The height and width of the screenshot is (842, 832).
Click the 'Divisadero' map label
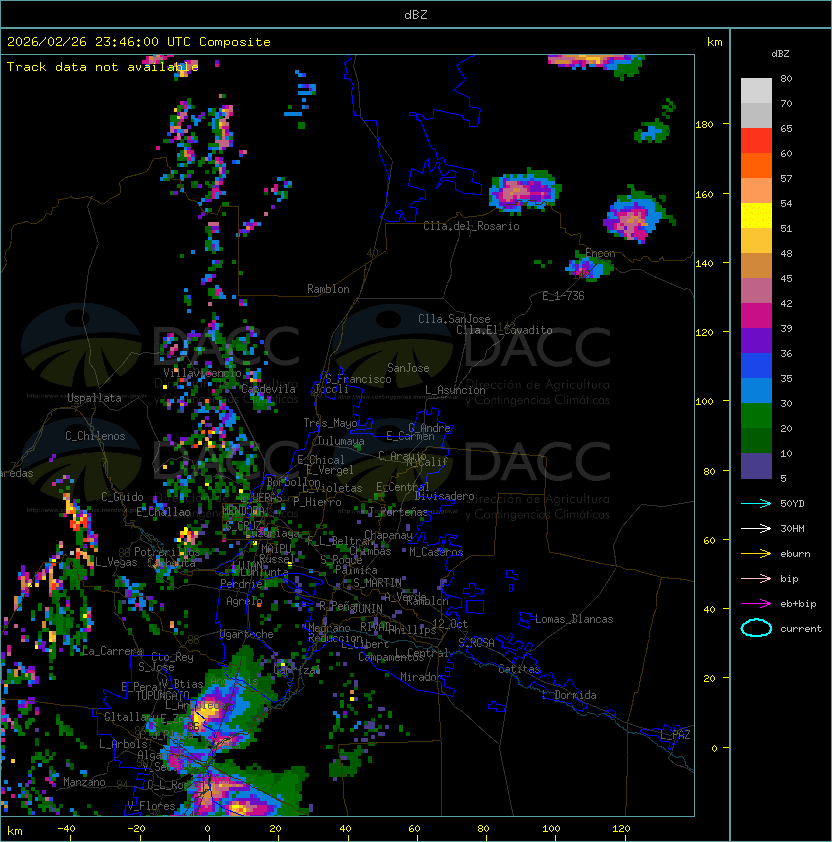[x=445, y=496]
